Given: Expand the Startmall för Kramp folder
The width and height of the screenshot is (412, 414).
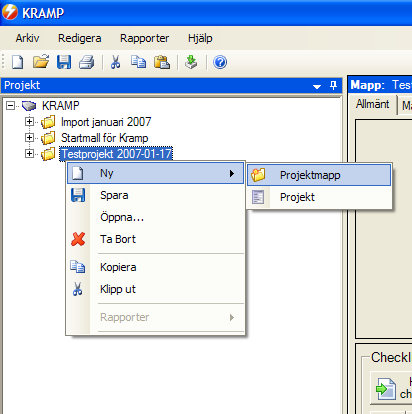Looking at the screenshot, I should coord(29,137).
